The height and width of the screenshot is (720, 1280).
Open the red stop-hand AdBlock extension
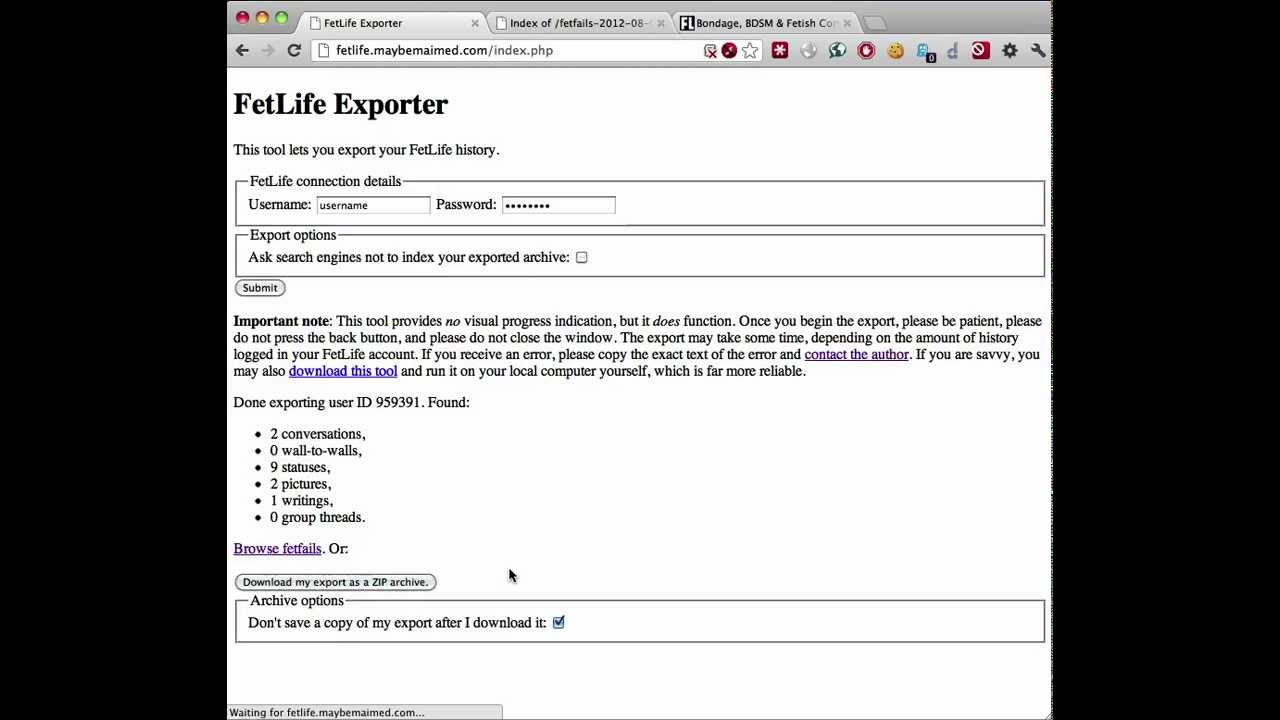pos(866,50)
